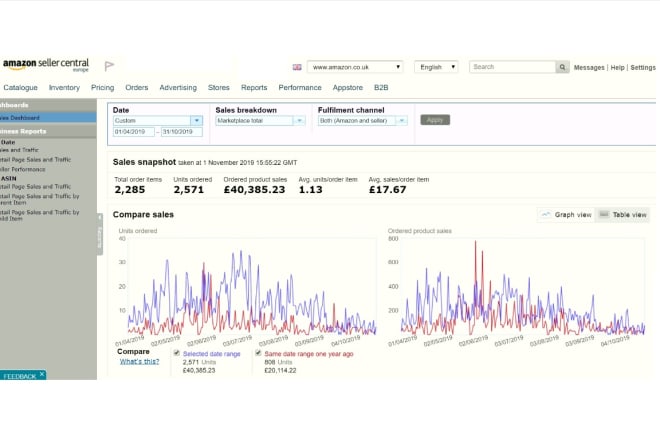Click the search magnifier button
Screen dimensions: 660x440
point(562,67)
